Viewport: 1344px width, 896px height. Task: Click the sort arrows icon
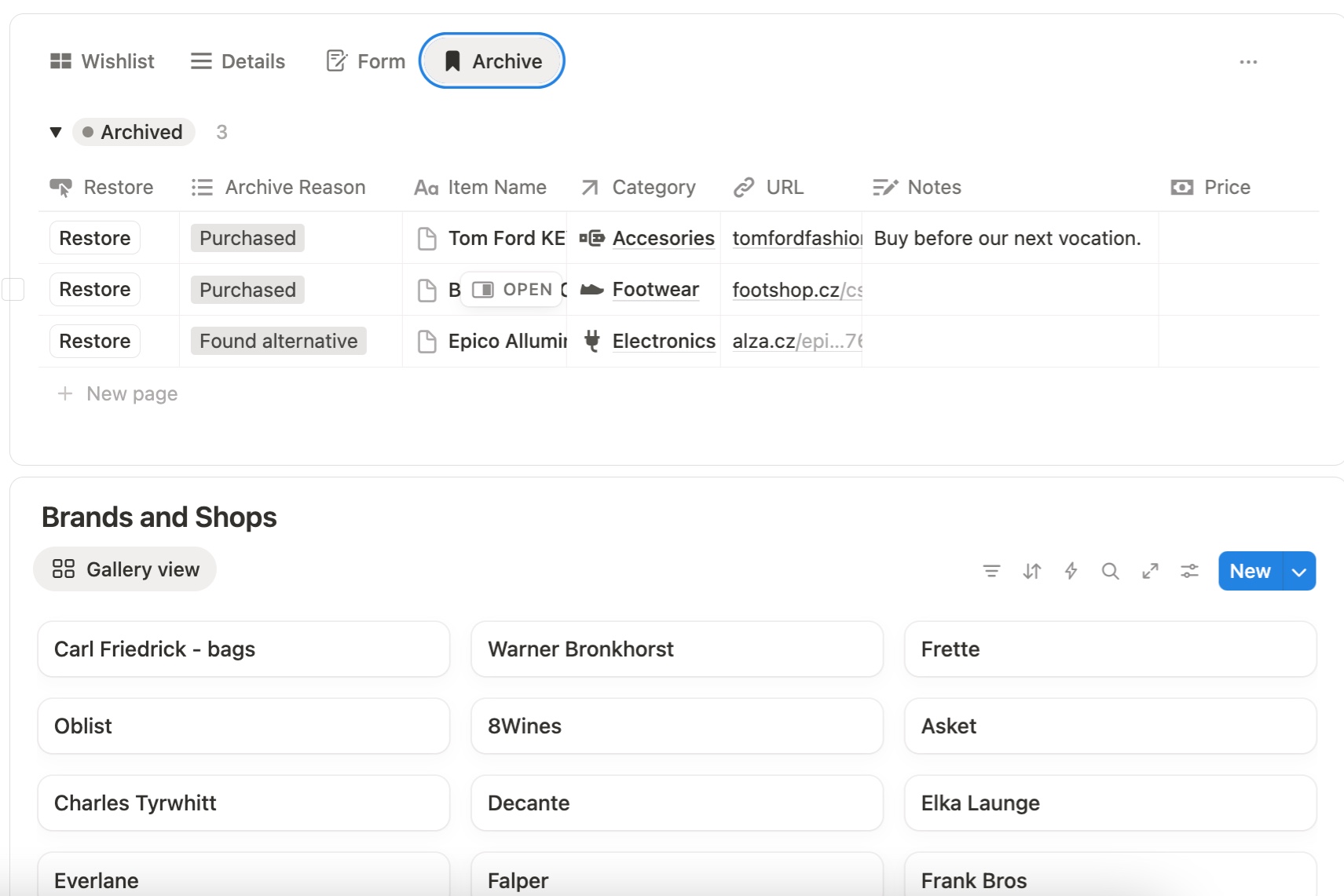(x=1031, y=571)
